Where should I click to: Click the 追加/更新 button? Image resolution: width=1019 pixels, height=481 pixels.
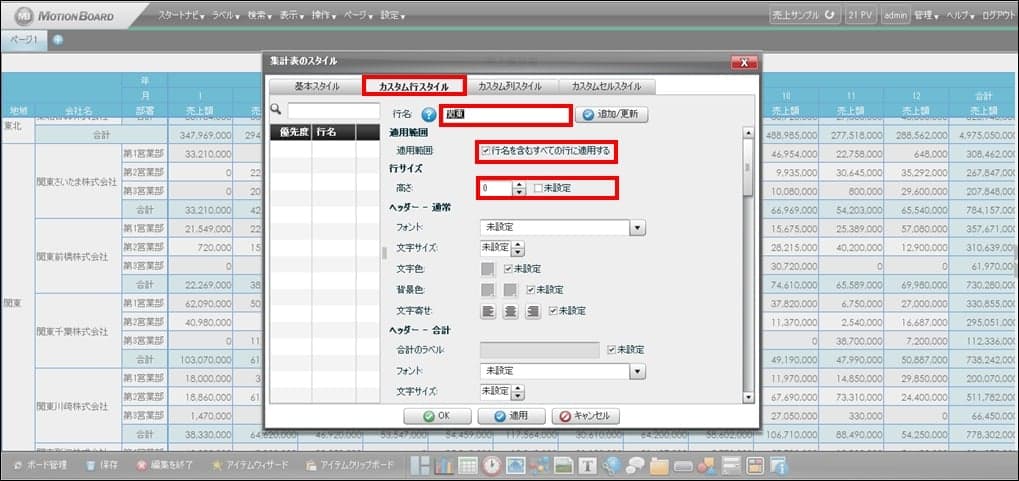click(x=612, y=115)
